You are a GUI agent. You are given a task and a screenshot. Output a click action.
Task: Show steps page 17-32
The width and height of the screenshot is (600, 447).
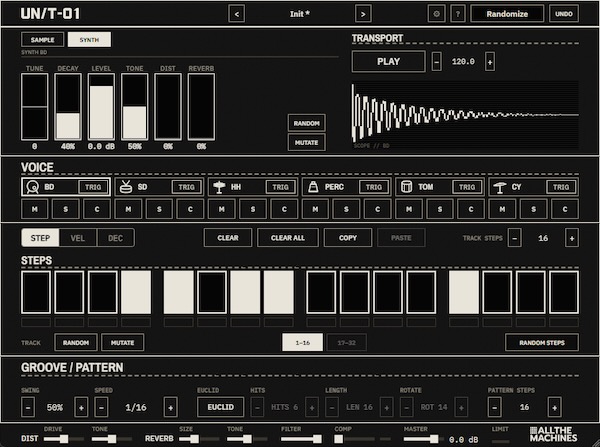(x=347, y=343)
